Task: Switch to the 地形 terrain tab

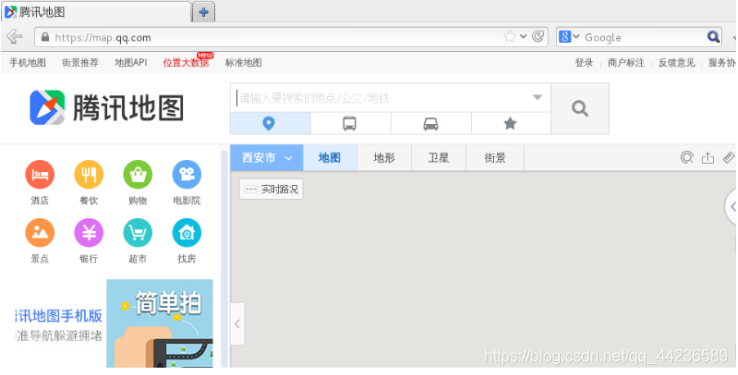Action: (x=384, y=158)
